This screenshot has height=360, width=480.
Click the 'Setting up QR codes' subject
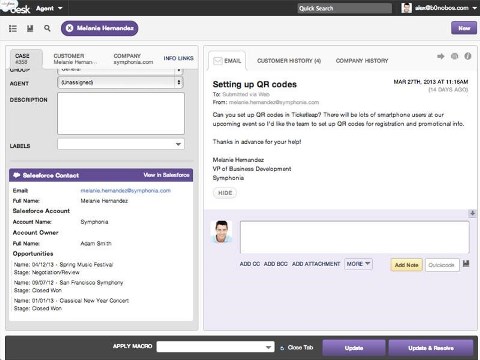[255, 84]
